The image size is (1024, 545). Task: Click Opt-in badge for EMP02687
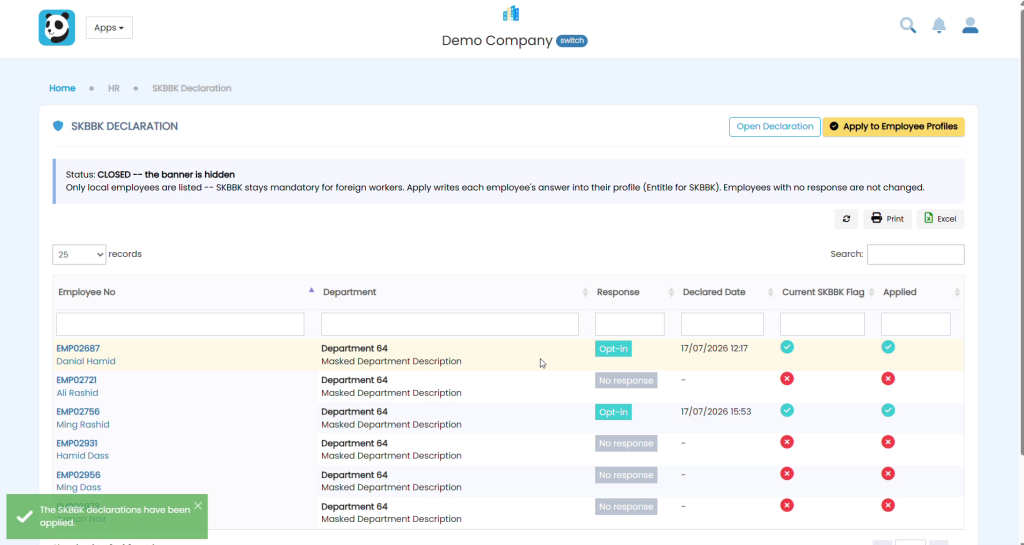pos(613,349)
